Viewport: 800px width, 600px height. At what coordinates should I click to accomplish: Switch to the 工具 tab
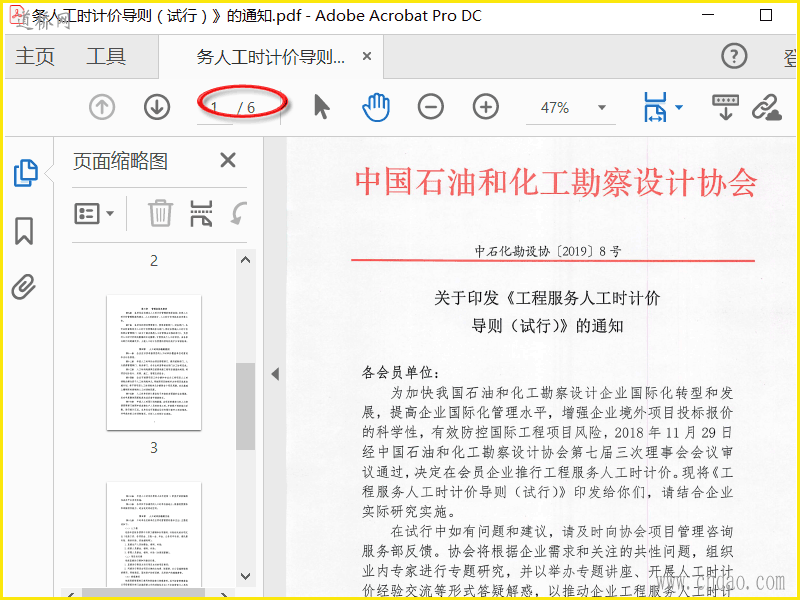pos(106,56)
